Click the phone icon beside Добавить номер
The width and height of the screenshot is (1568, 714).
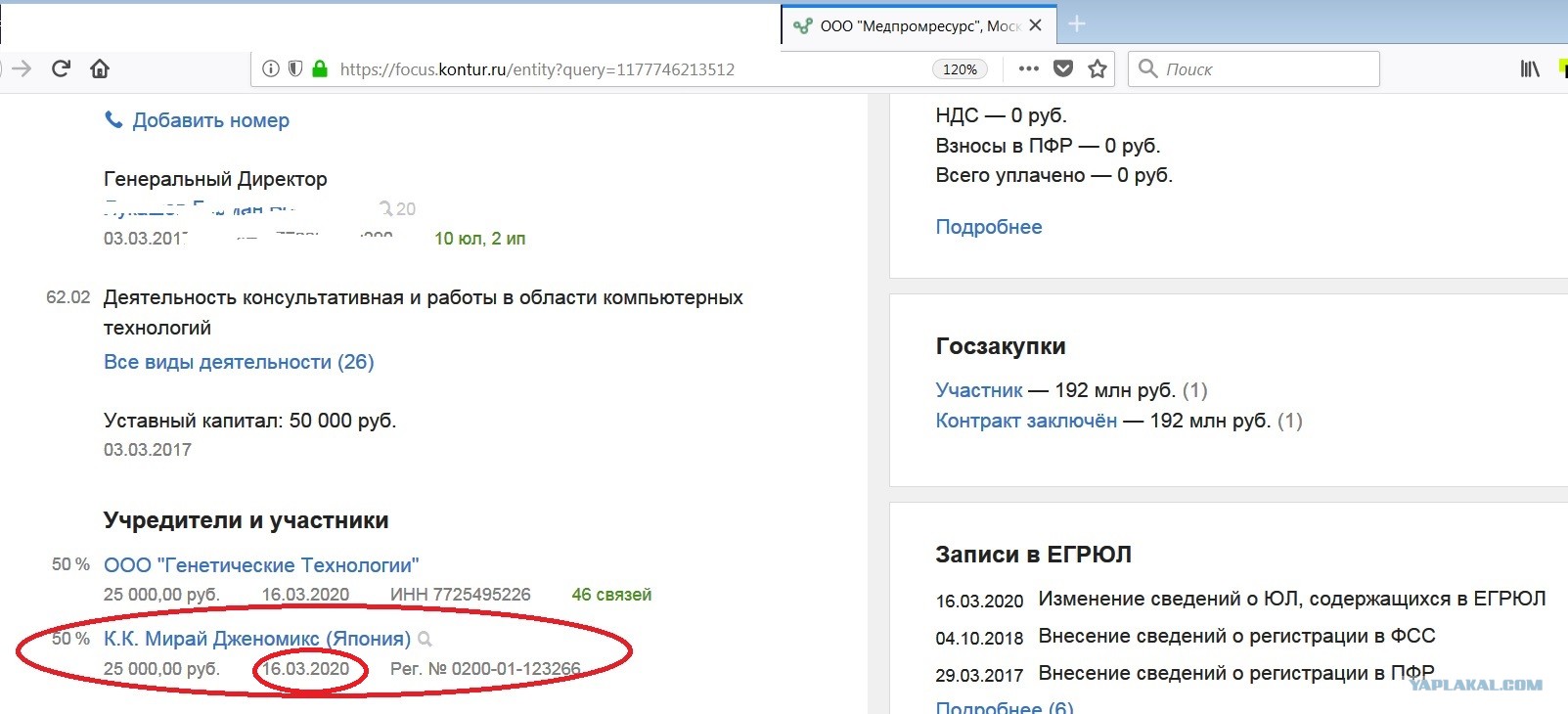pyautogui.click(x=113, y=119)
